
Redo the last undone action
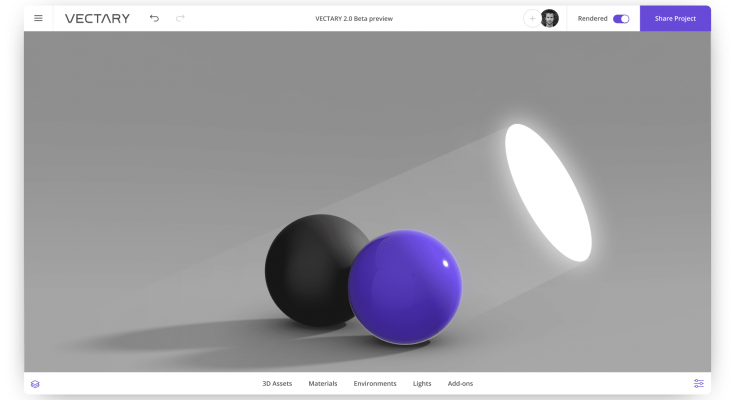coord(180,18)
